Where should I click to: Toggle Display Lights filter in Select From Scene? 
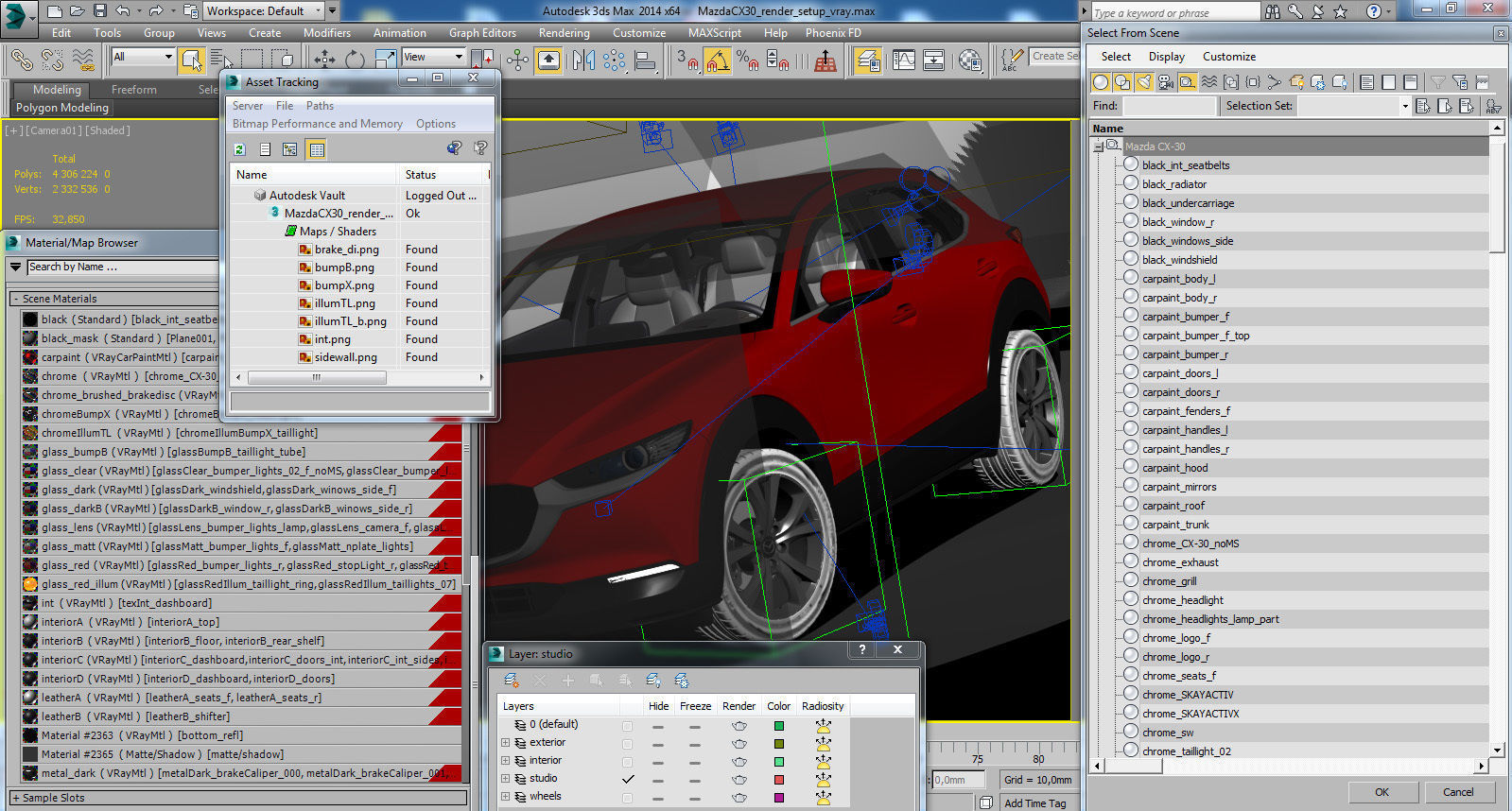1144,81
